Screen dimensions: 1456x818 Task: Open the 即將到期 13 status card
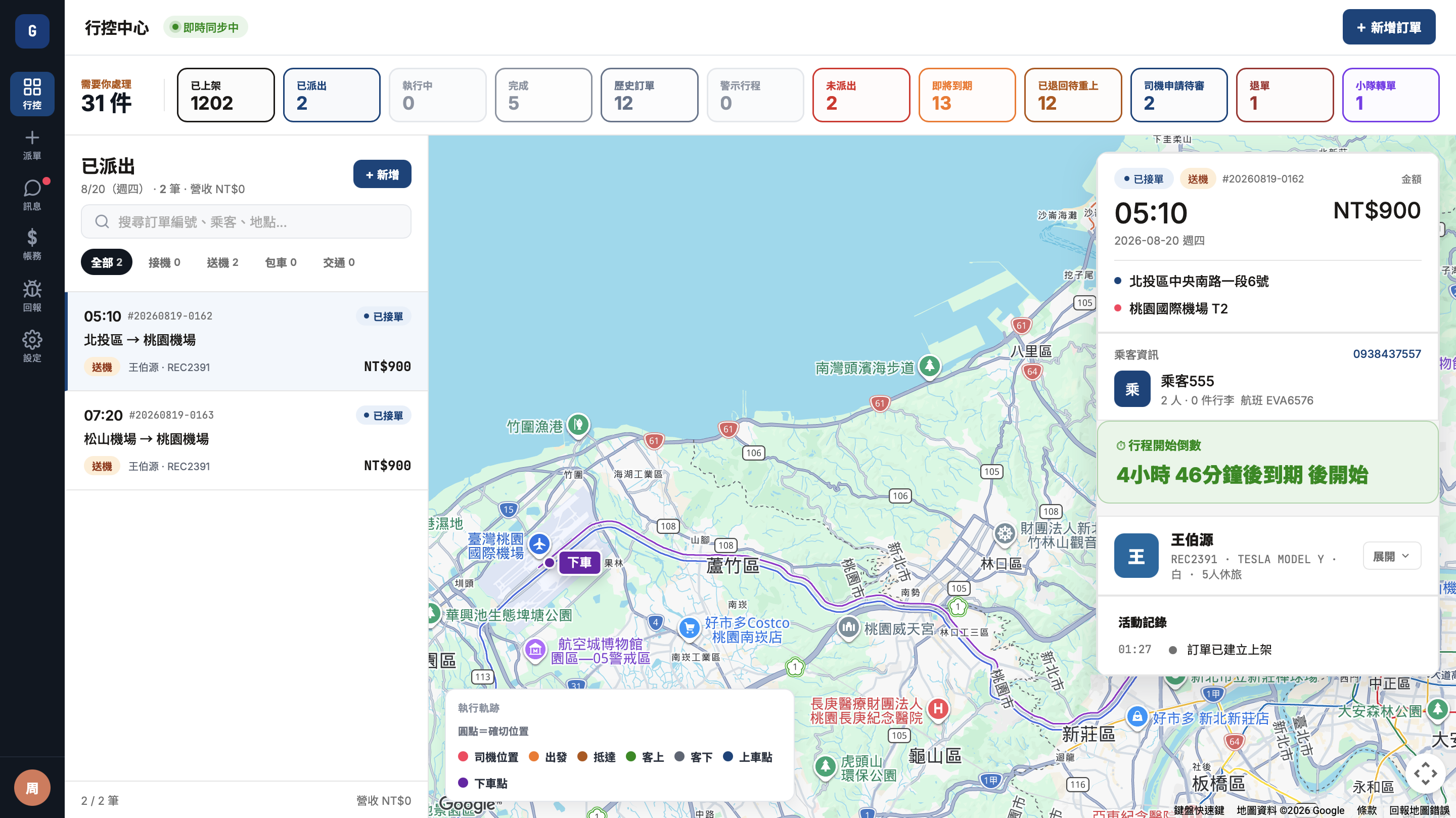(x=967, y=95)
